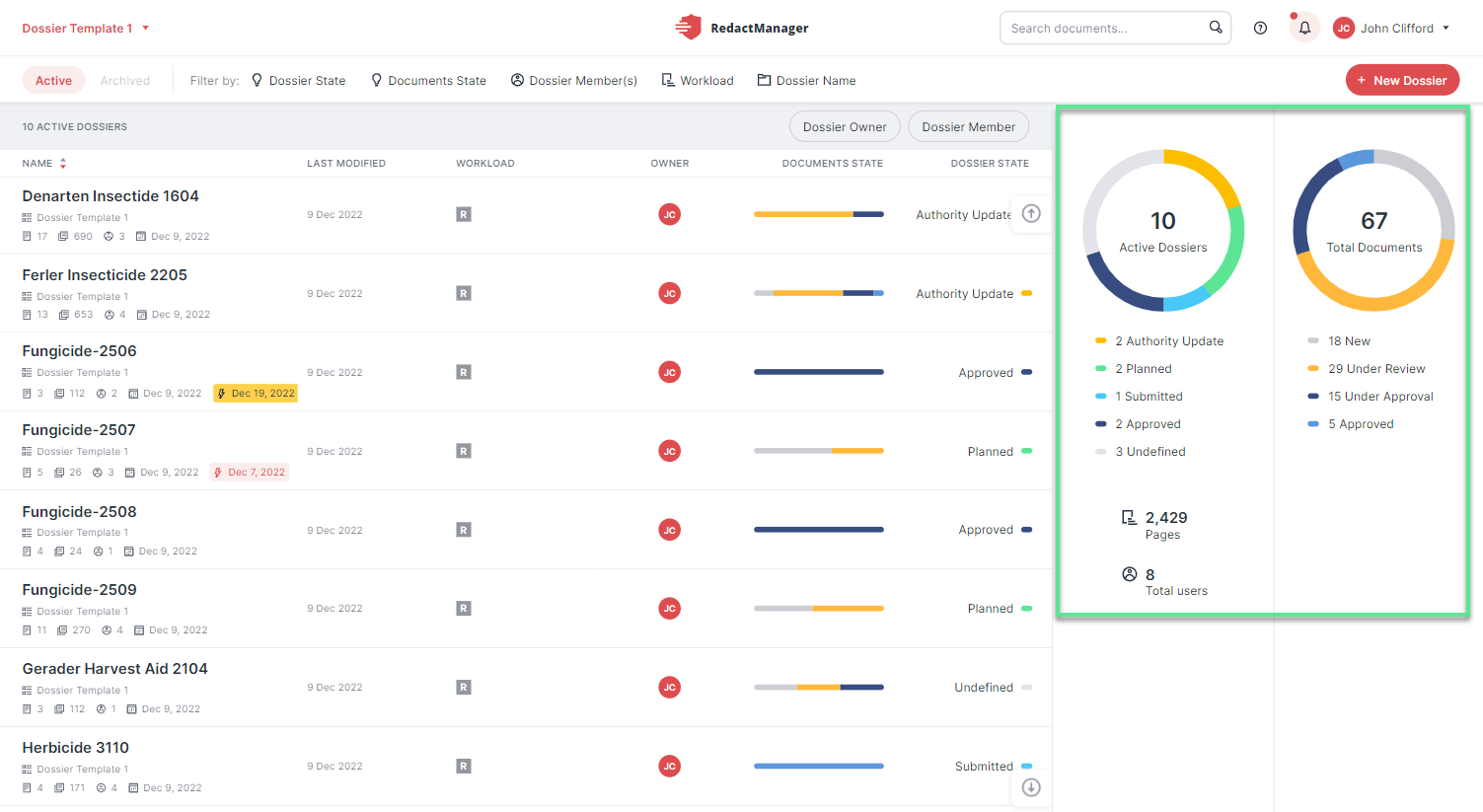This screenshot has width=1483, height=812.
Task: Click the Approved state label for Fungicide-2506
Action: [986, 372]
